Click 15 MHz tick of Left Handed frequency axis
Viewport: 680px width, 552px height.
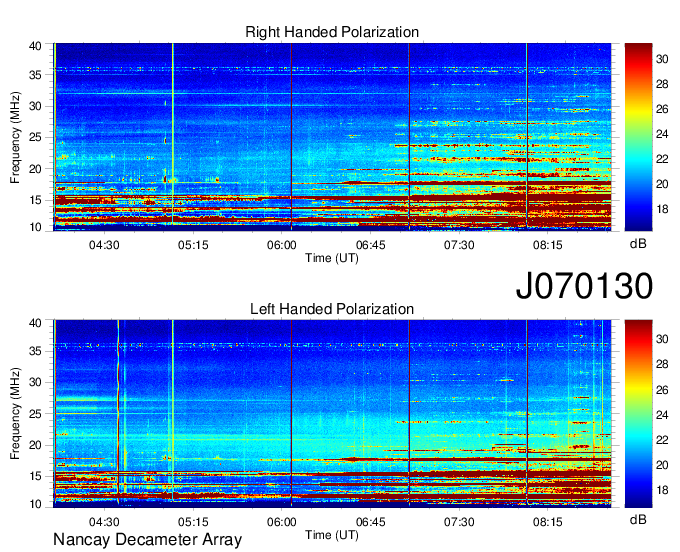point(35,476)
